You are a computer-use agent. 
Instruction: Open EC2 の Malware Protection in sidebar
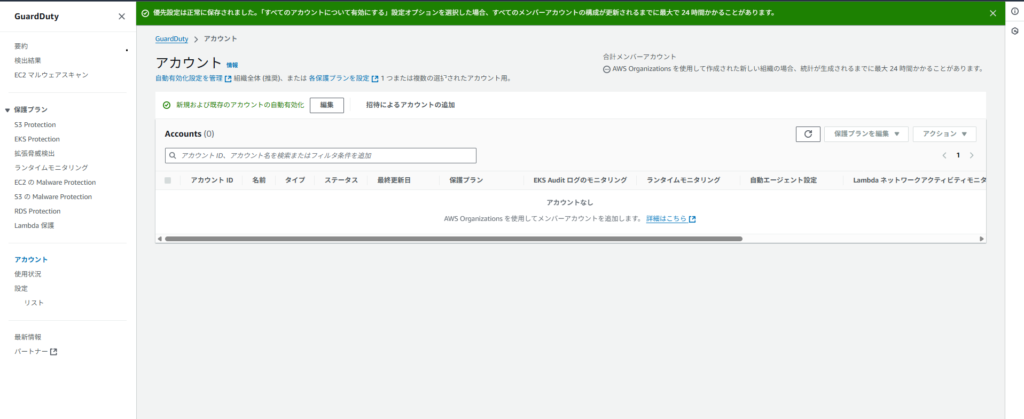tap(55, 182)
